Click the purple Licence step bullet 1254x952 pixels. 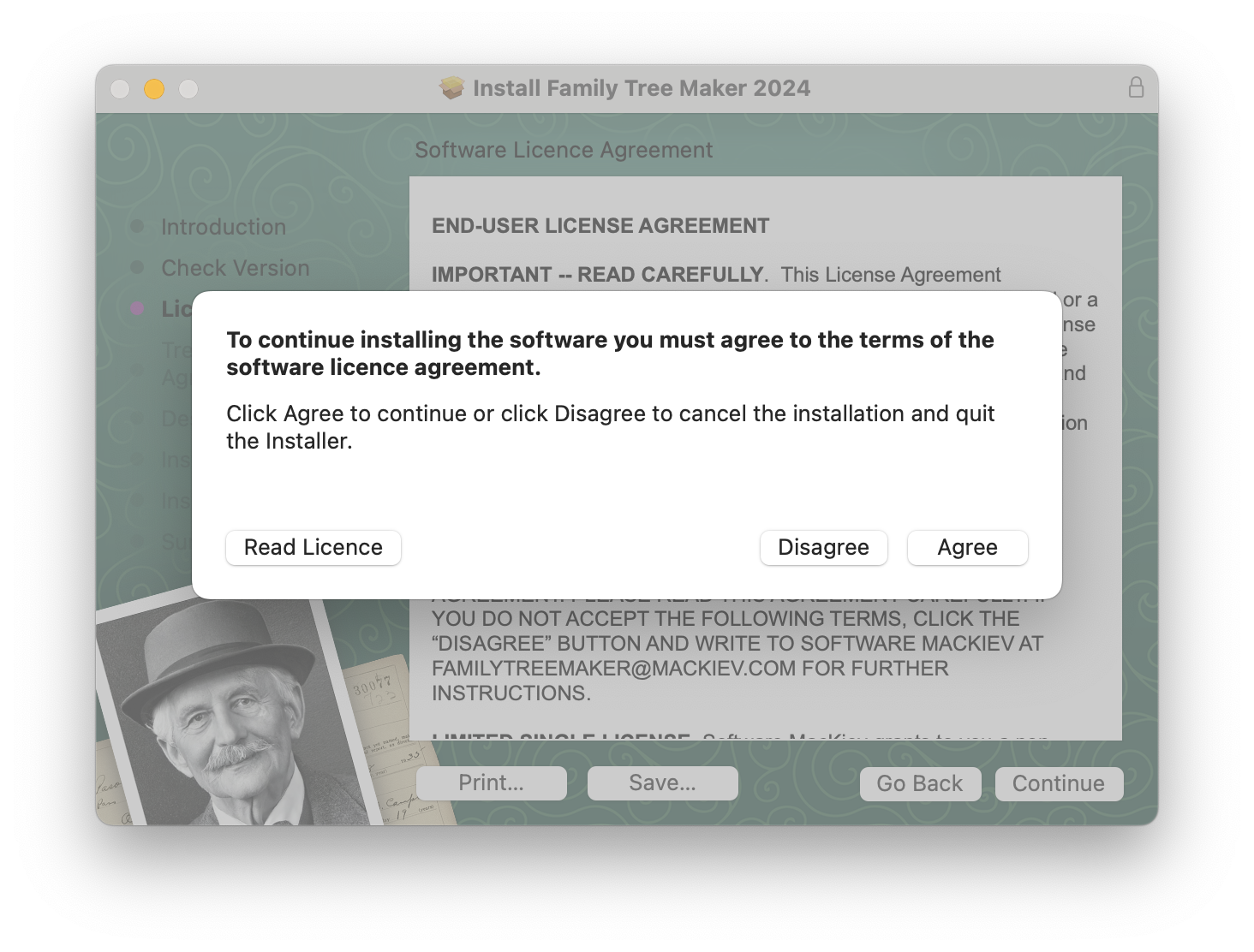(137, 308)
